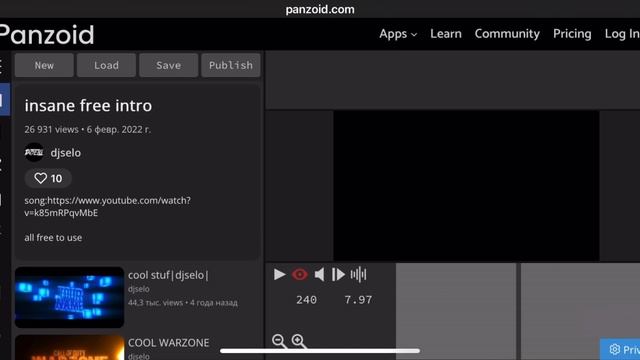The height and width of the screenshot is (360, 640).
Task: Click the Log In link
Action: [x=622, y=33]
